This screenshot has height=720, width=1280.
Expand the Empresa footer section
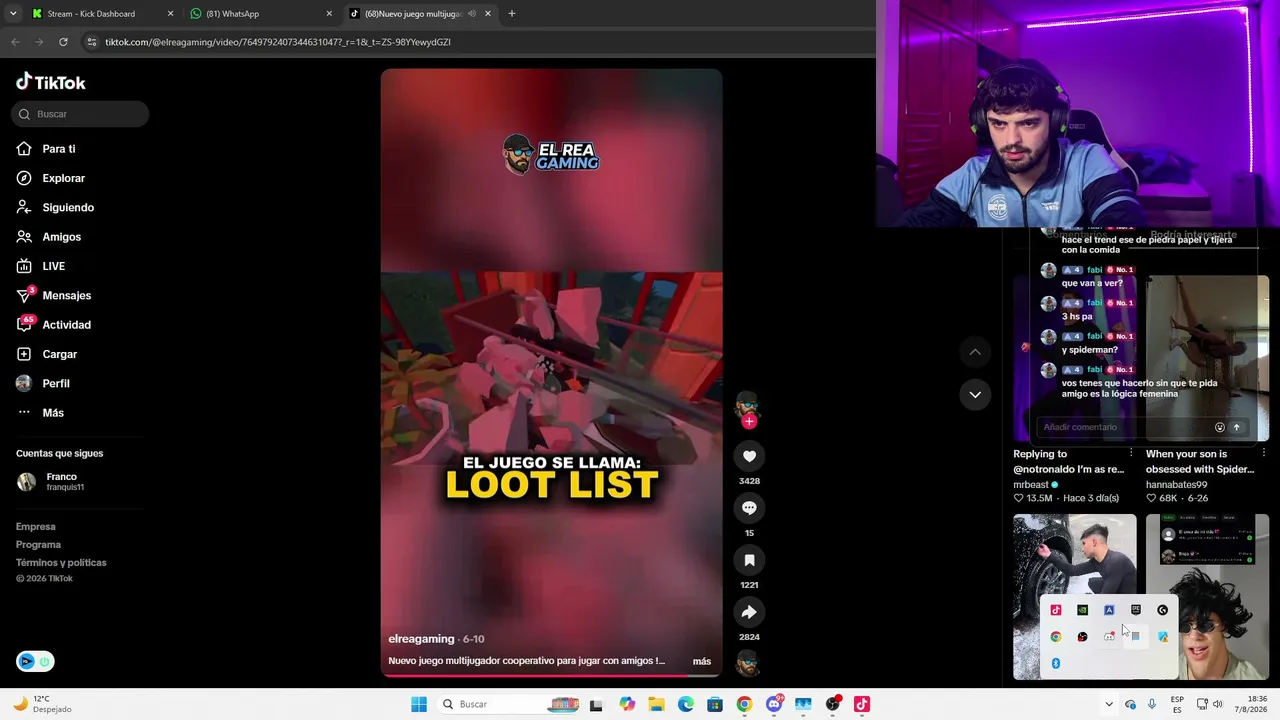36,527
